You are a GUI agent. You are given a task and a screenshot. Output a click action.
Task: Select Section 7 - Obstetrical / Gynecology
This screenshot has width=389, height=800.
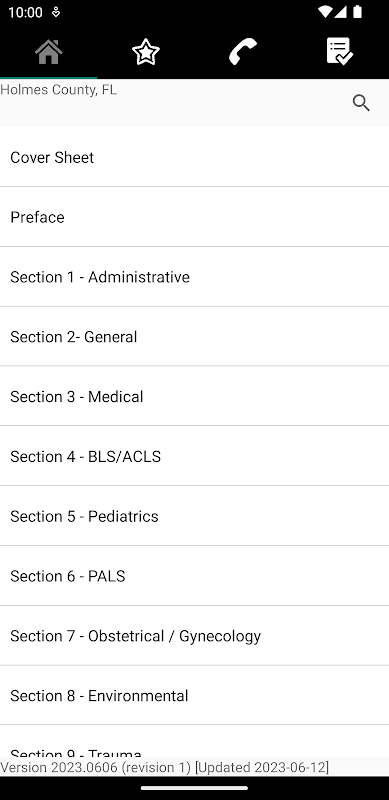tap(194, 636)
